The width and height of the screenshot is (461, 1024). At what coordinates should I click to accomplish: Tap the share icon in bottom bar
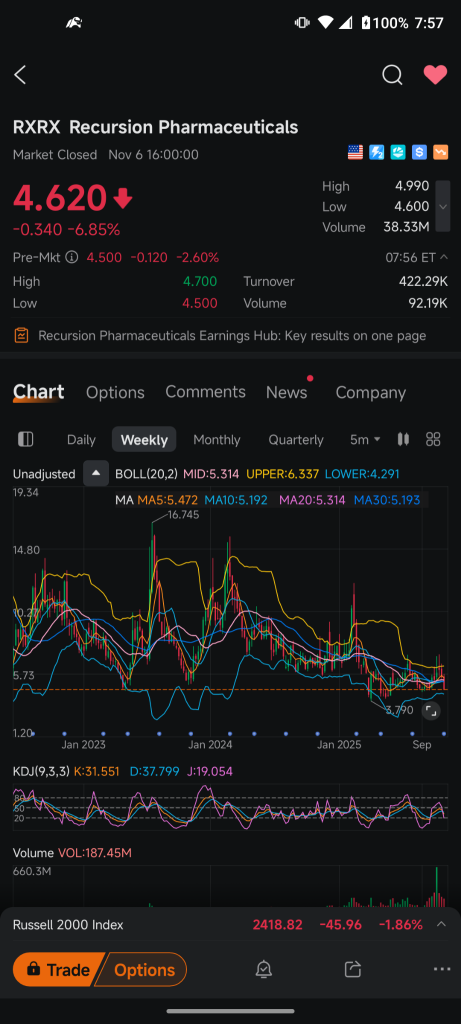[x=353, y=969]
